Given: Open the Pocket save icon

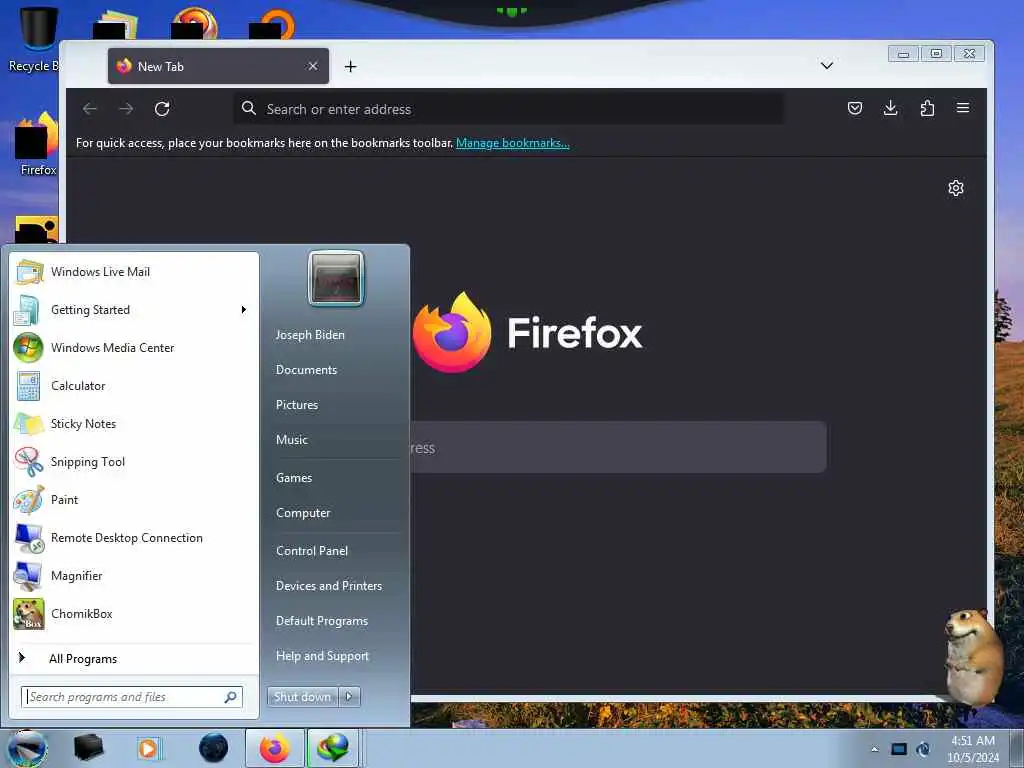Looking at the screenshot, I should (x=854, y=108).
